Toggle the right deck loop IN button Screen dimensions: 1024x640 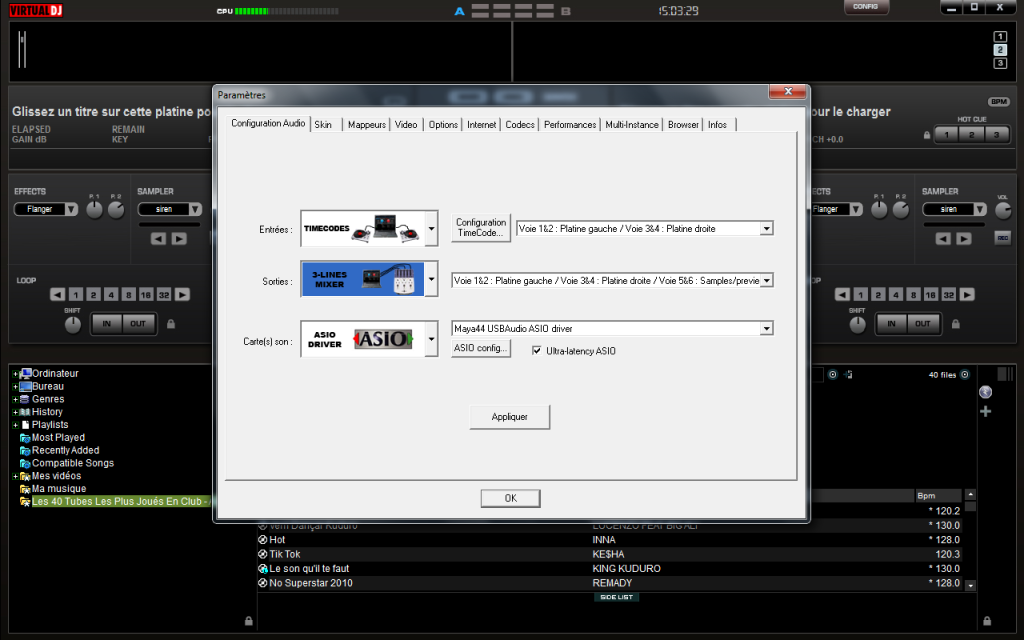tap(891, 324)
